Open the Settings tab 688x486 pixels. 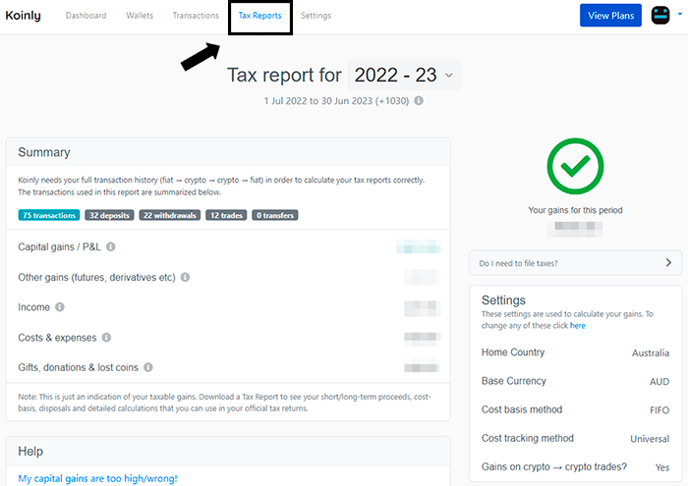point(316,16)
